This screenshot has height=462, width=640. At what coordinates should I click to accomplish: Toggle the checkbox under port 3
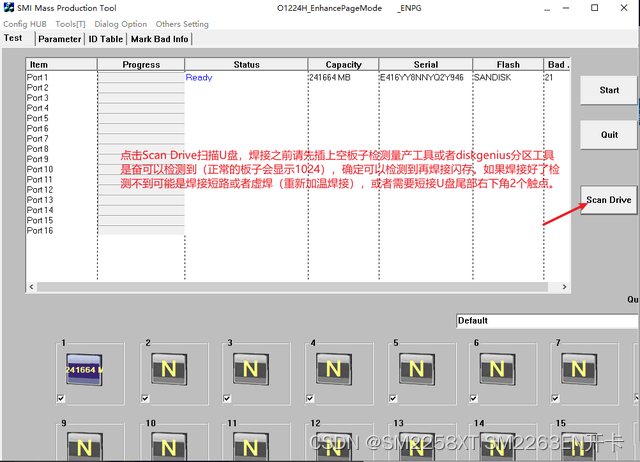pyautogui.click(x=227, y=398)
